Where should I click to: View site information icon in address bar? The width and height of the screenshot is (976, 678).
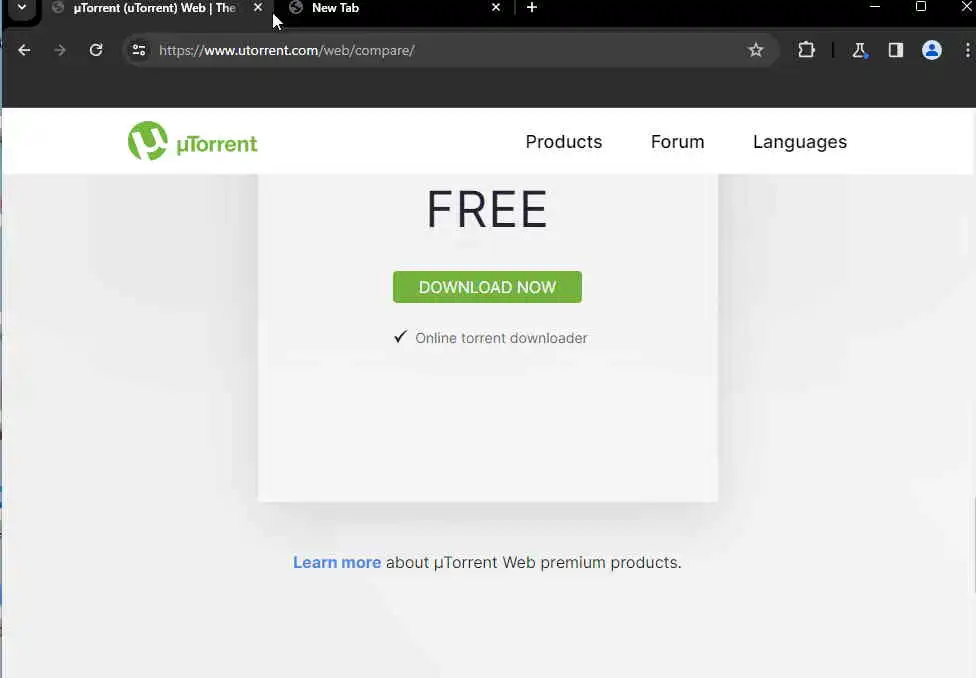pyautogui.click(x=139, y=50)
